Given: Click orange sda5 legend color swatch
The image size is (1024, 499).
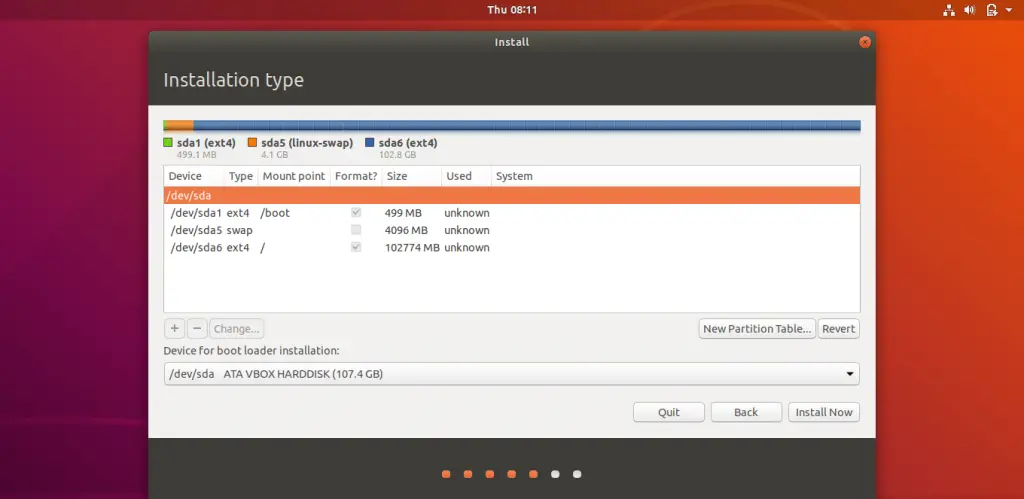Looking at the screenshot, I should [x=252, y=142].
